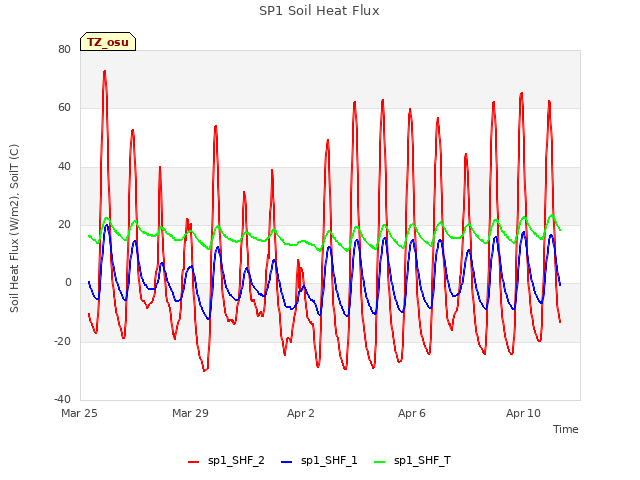The image size is (640, 480).
Task: Click the -40 y-axis tick label
Action: tap(62, 399)
